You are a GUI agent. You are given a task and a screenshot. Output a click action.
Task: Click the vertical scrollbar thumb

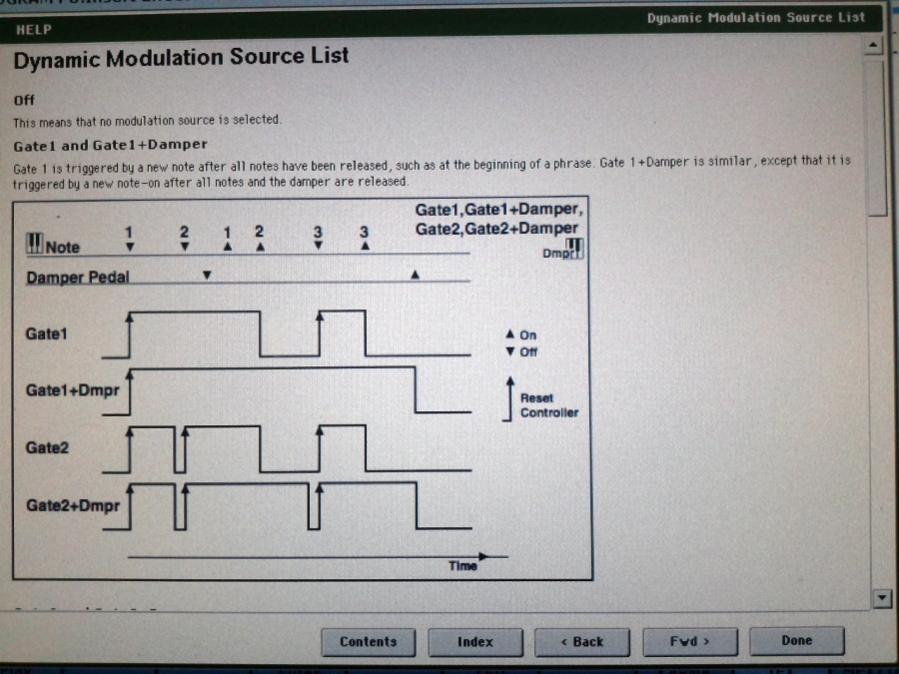pos(877,136)
